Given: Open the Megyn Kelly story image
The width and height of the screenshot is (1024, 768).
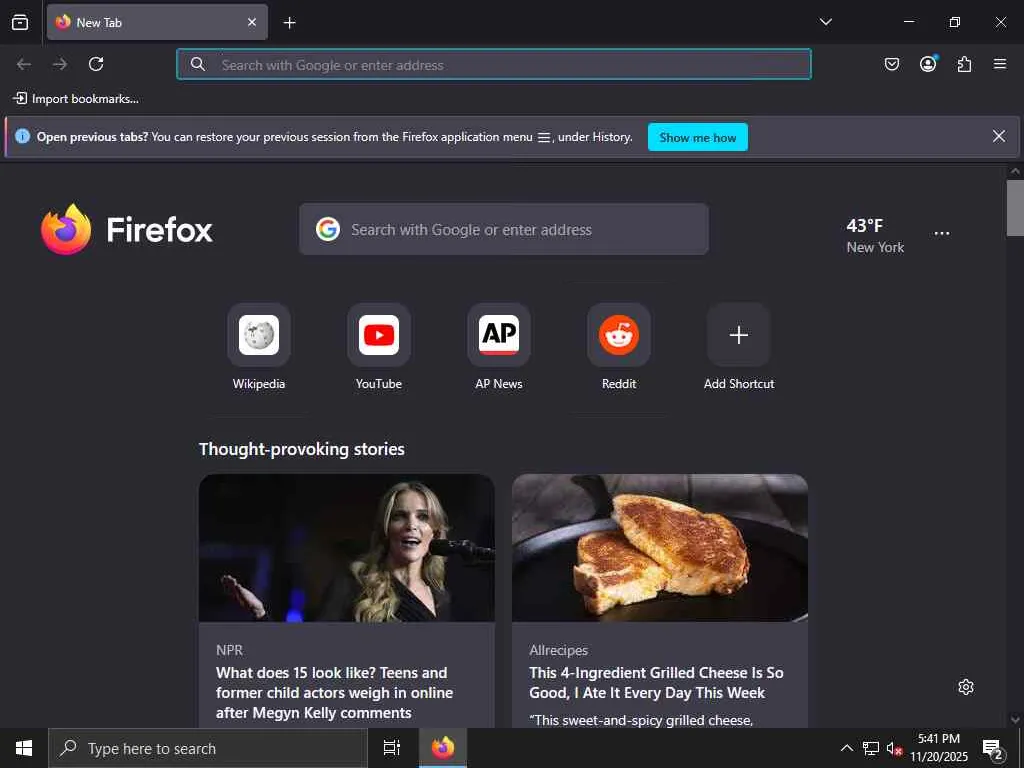Looking at the screenshot, I should [x=347, y=548].
